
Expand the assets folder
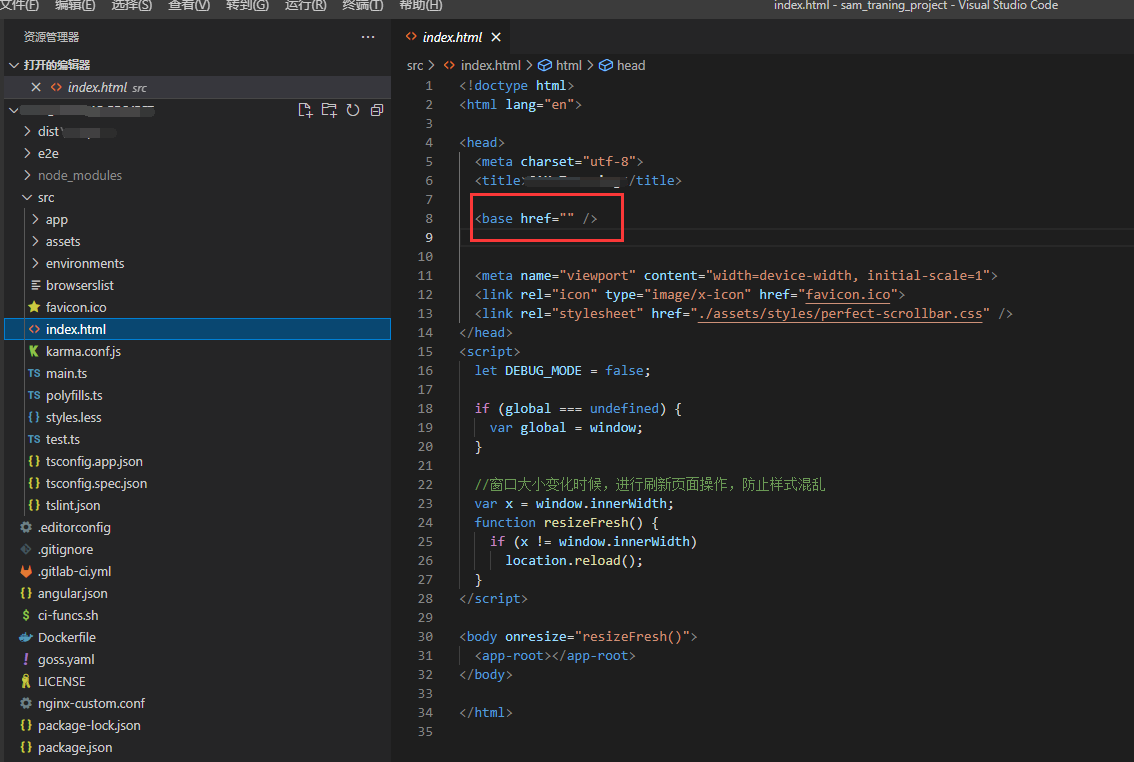(x=35, y=241)
